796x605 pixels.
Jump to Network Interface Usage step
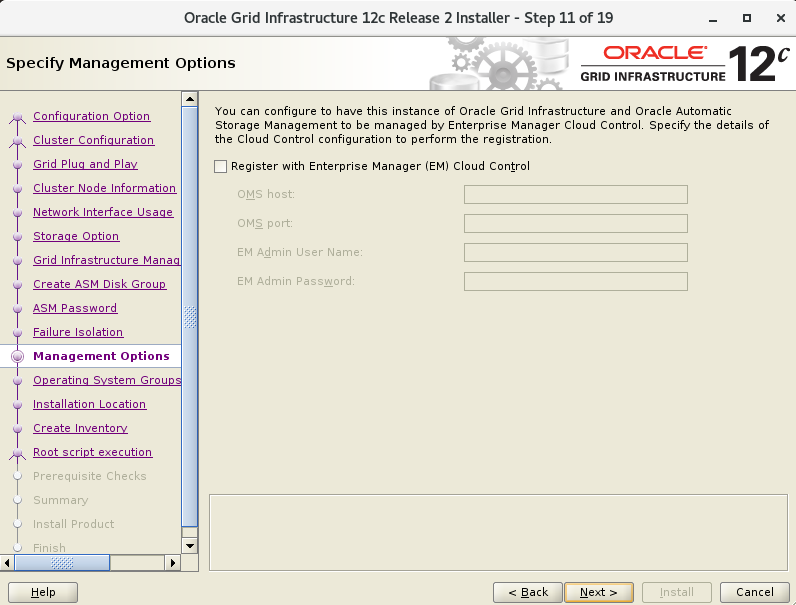point(102,212)
